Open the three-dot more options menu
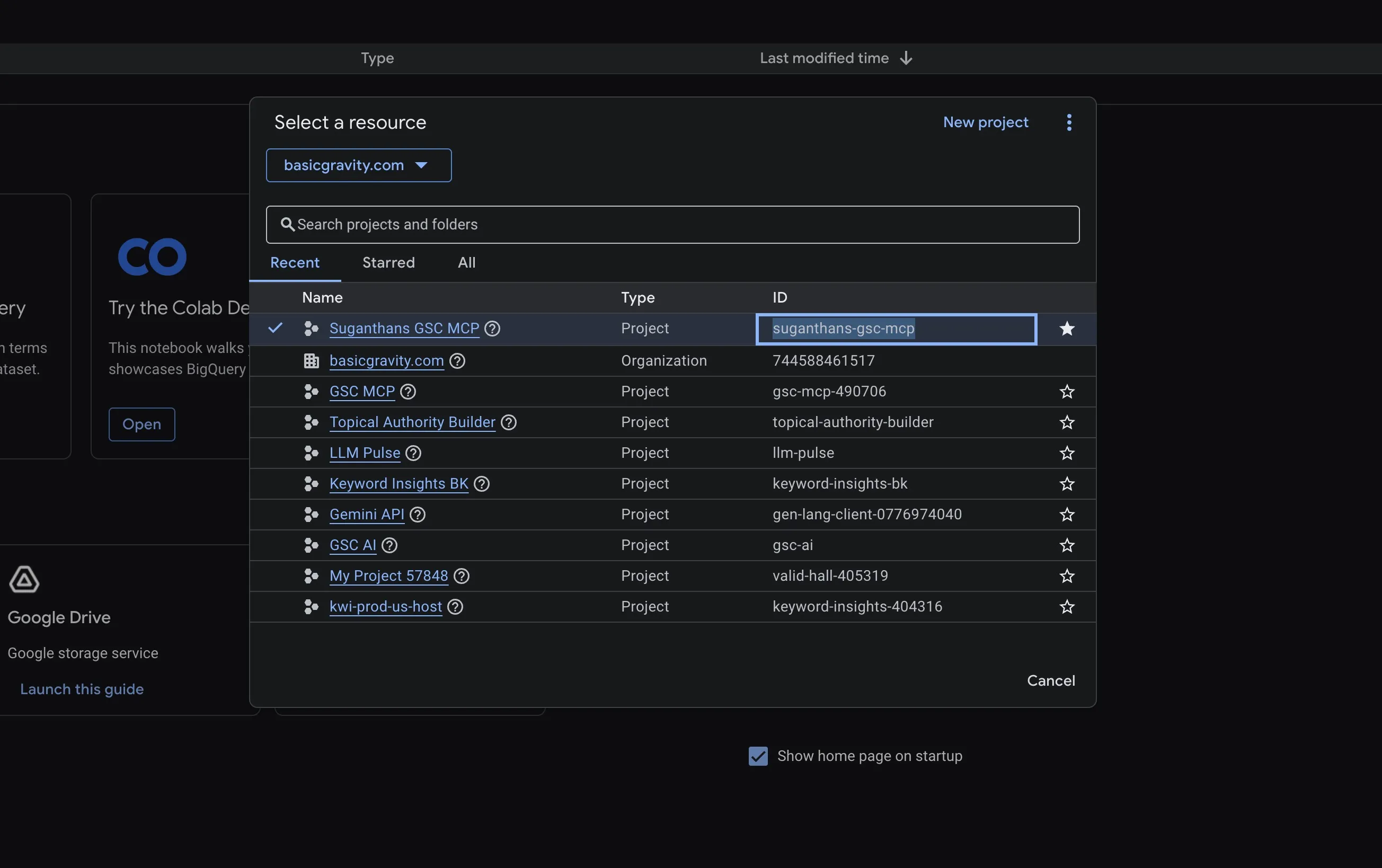 [1069, 122]
